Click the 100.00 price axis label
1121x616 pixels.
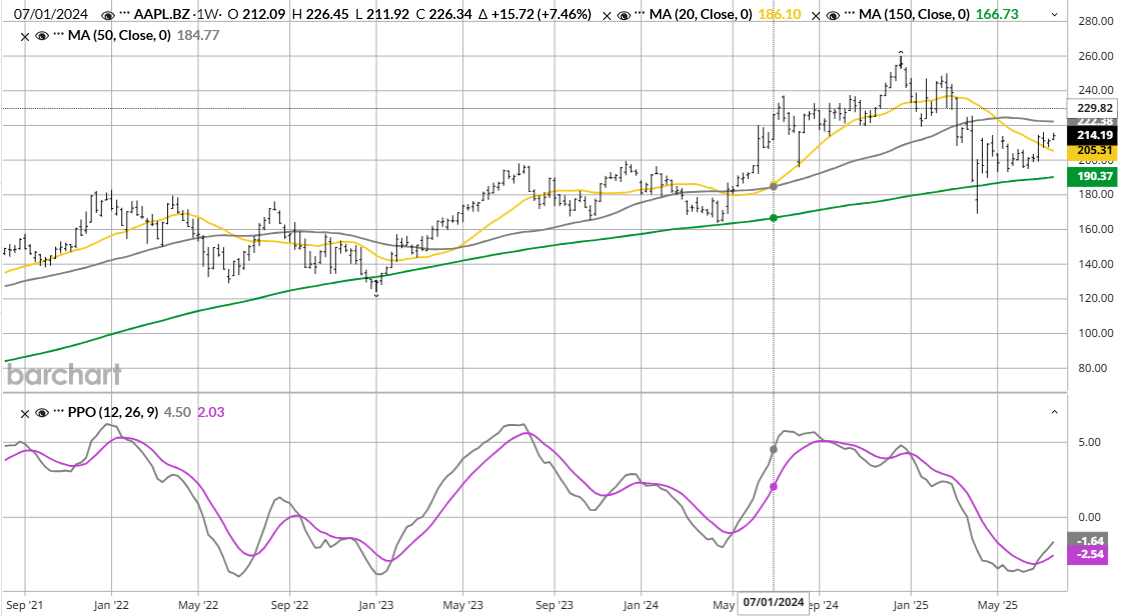tap(1096, 333)
